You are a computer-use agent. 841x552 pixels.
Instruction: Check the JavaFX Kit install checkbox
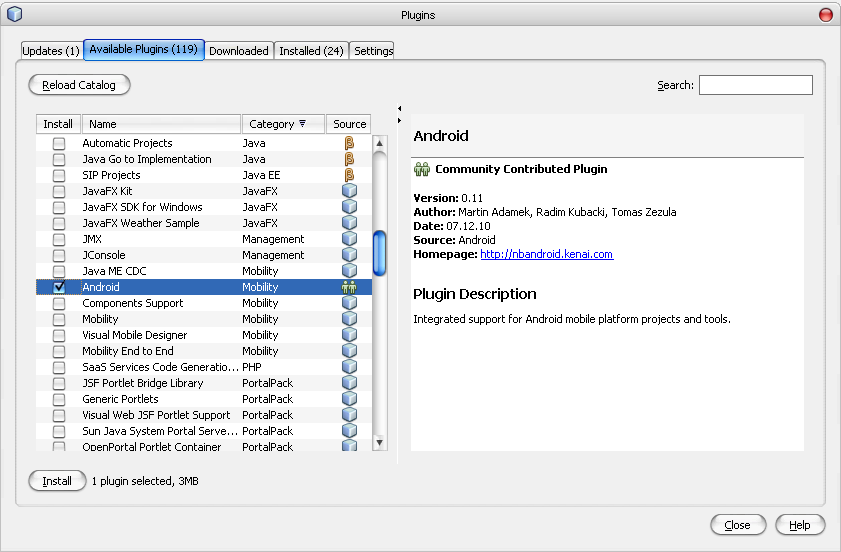[59, 192]
